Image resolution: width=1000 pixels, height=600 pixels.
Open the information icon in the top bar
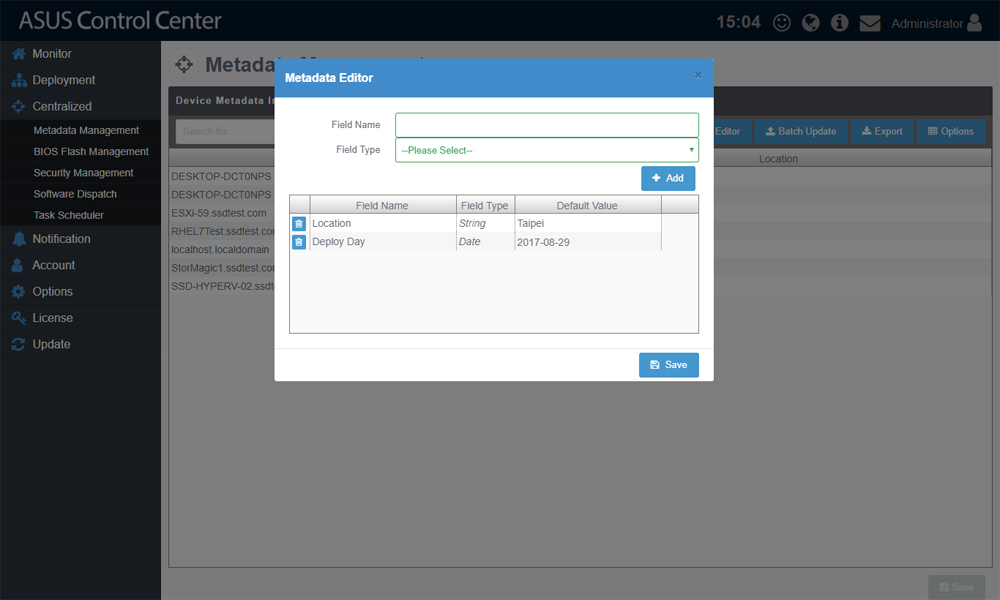click(839, 22)
